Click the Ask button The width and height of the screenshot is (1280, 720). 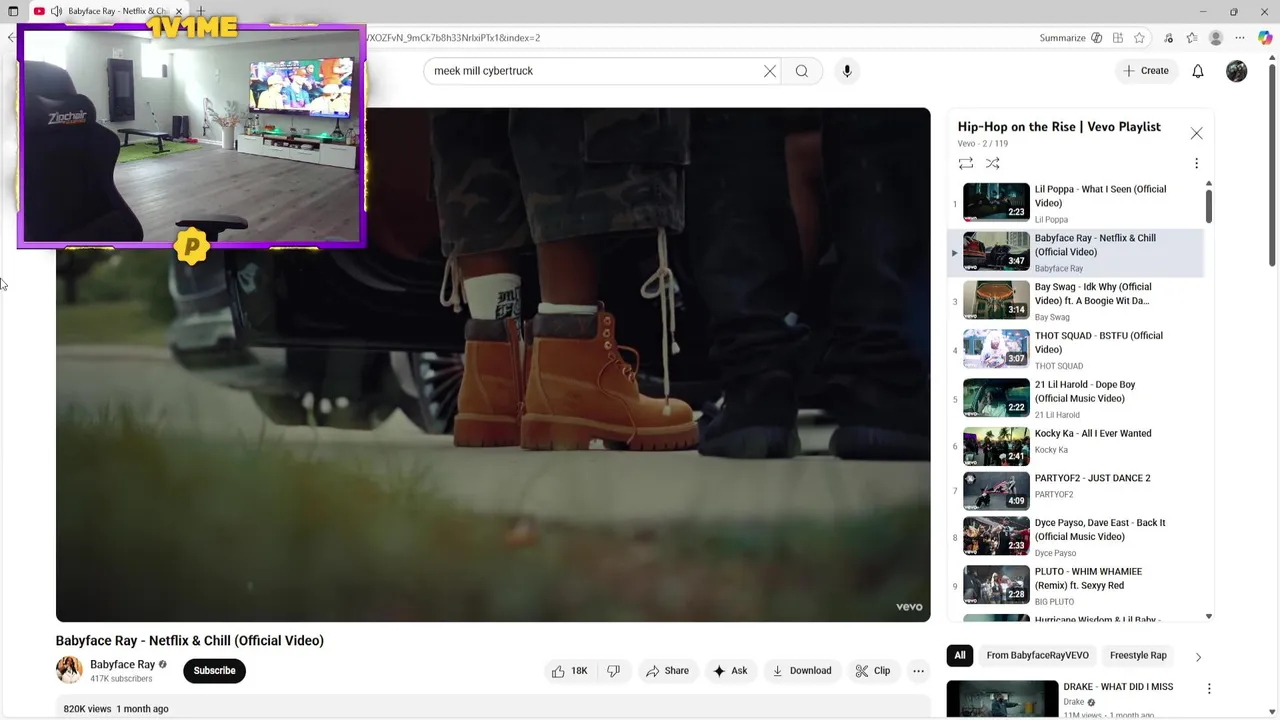(x=730, y=671)
